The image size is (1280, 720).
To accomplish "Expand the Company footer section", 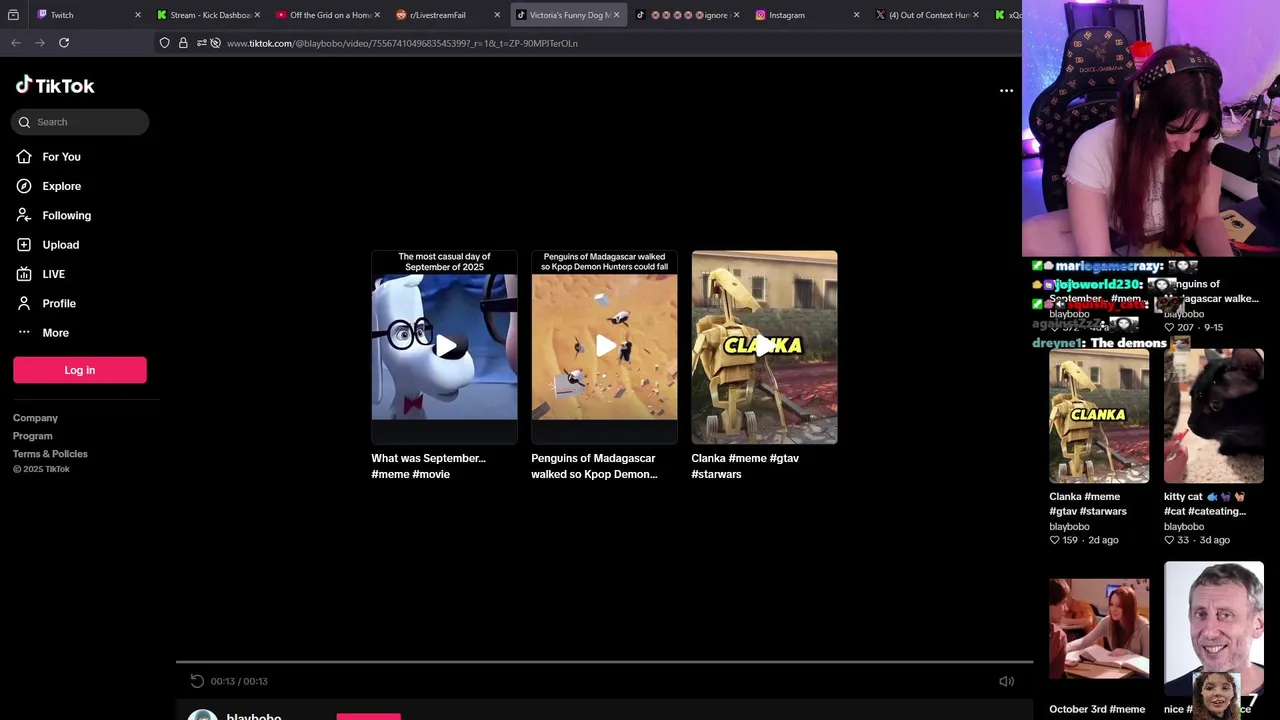I will point(35,418).
